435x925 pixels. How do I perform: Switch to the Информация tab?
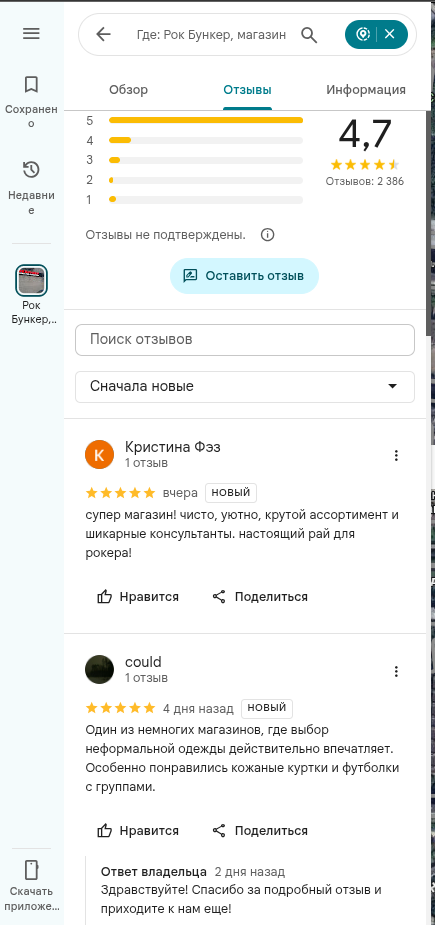pyautogui.click(x=366, y=90)
